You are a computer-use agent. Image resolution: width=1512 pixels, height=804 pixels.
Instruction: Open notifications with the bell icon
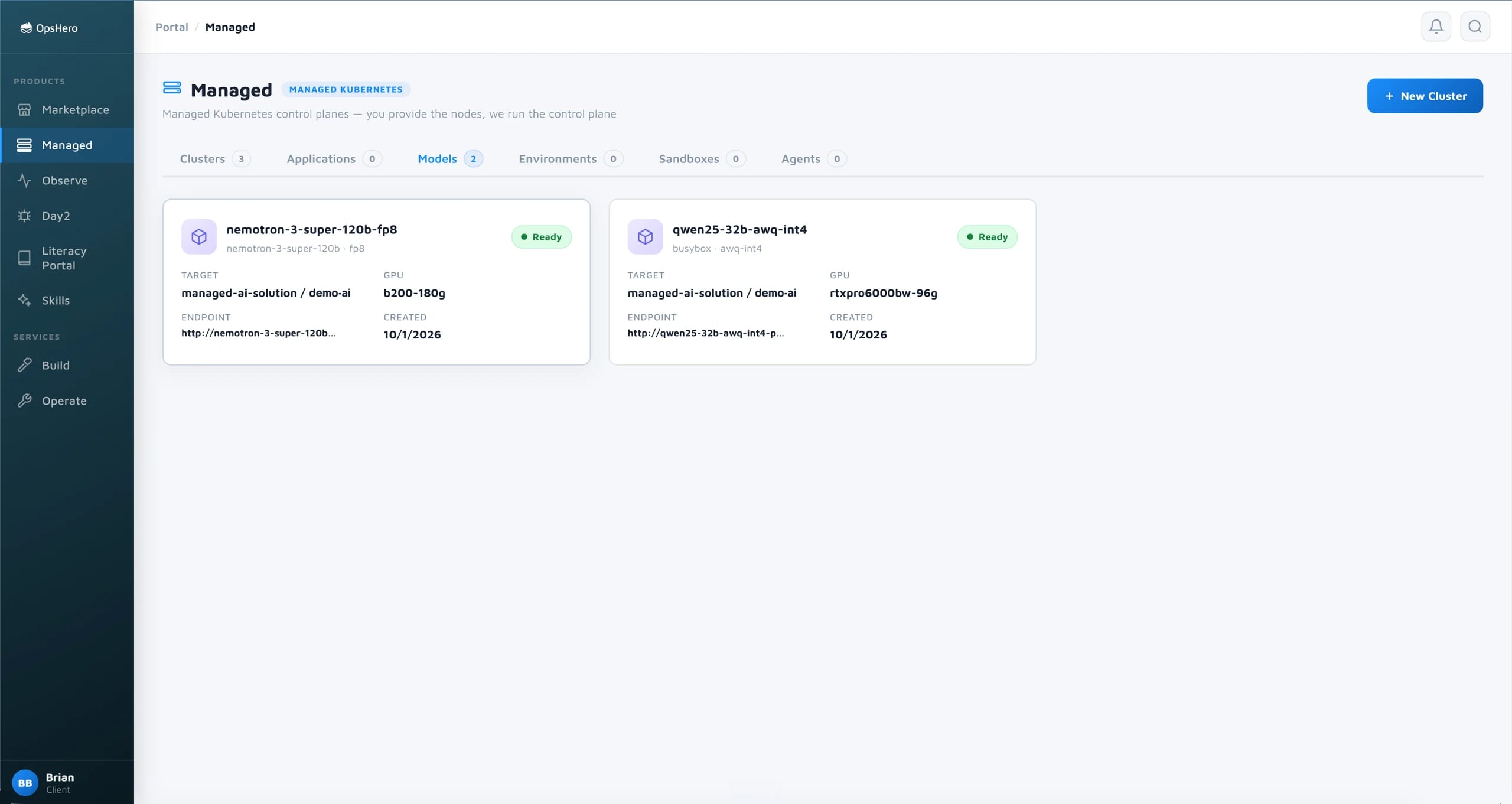(x=1436, y=27)
